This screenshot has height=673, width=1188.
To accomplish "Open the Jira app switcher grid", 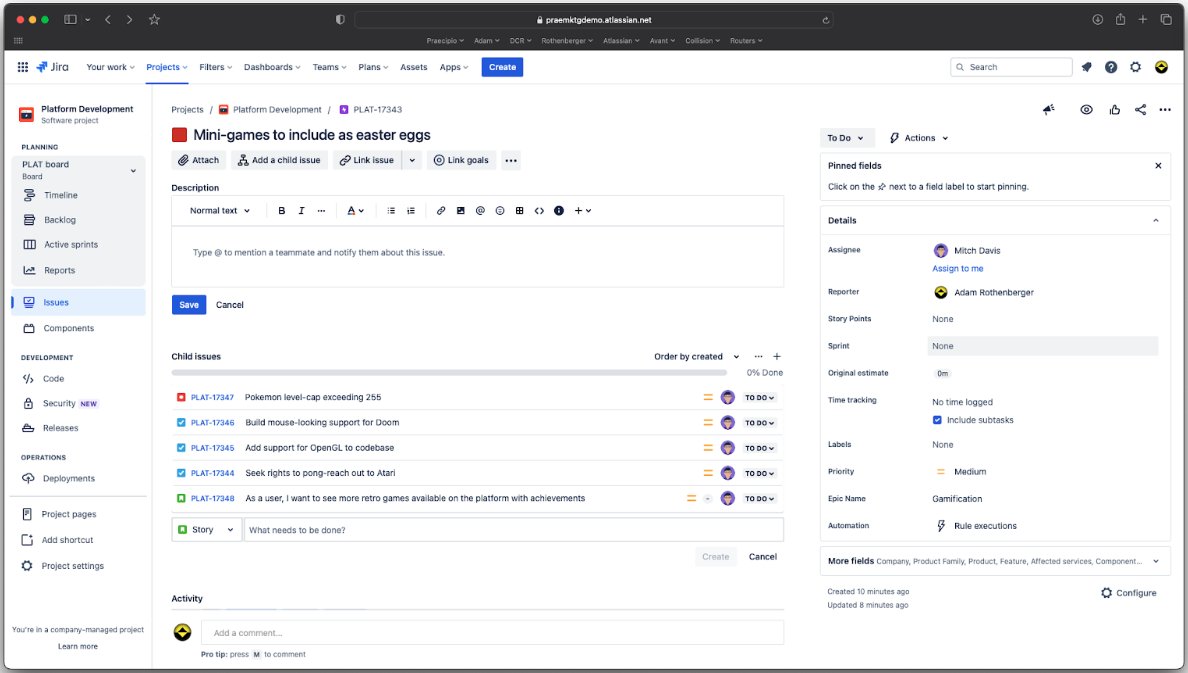I will coord(23,67).
